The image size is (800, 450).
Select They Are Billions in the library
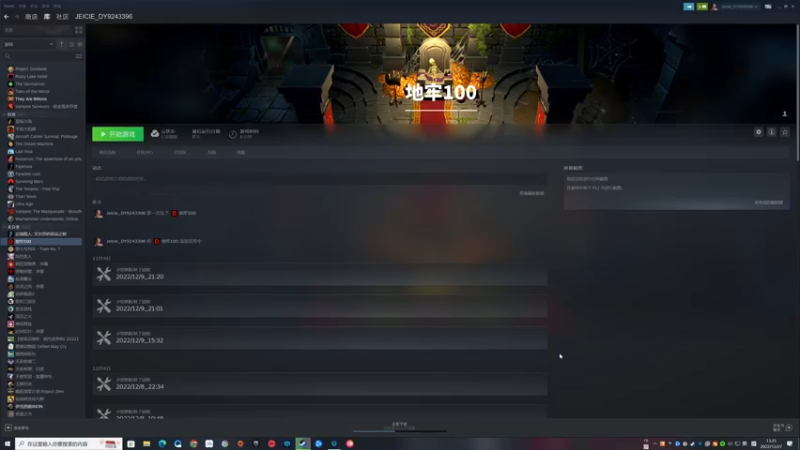click(x=31, y=99)
